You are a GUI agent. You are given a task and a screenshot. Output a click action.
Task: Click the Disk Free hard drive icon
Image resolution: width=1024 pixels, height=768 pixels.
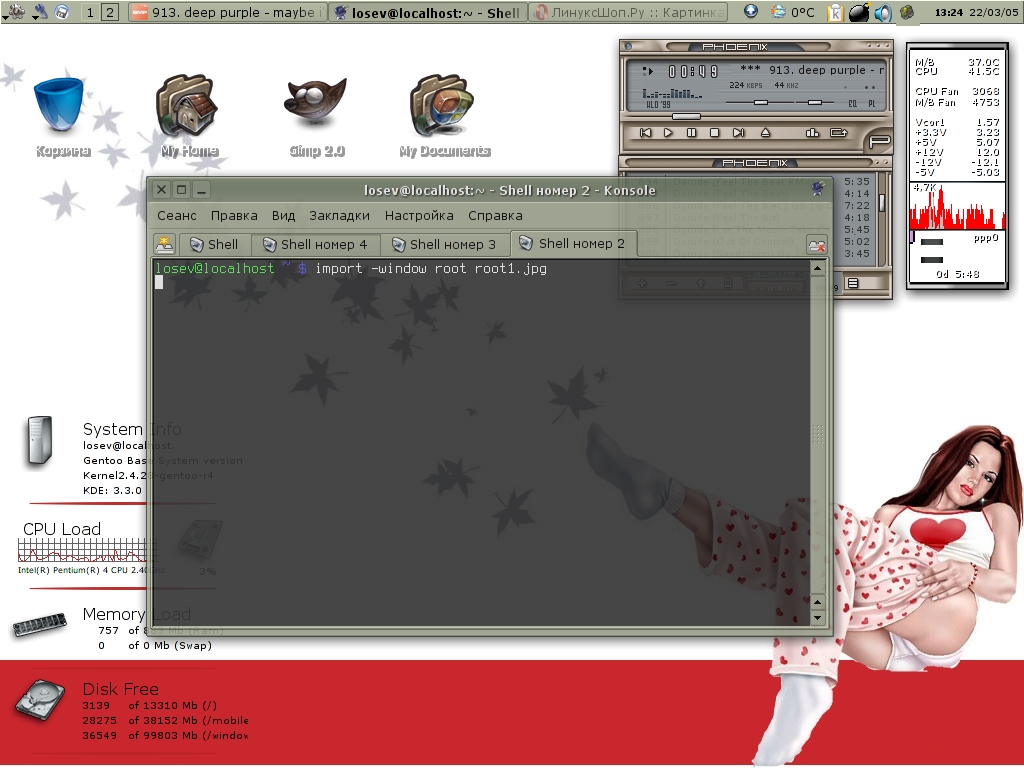(40, 700)
